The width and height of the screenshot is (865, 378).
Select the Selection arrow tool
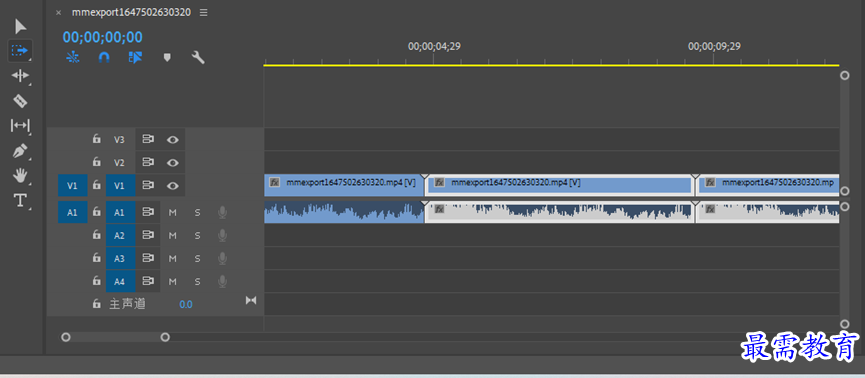[x=20, y=26]
